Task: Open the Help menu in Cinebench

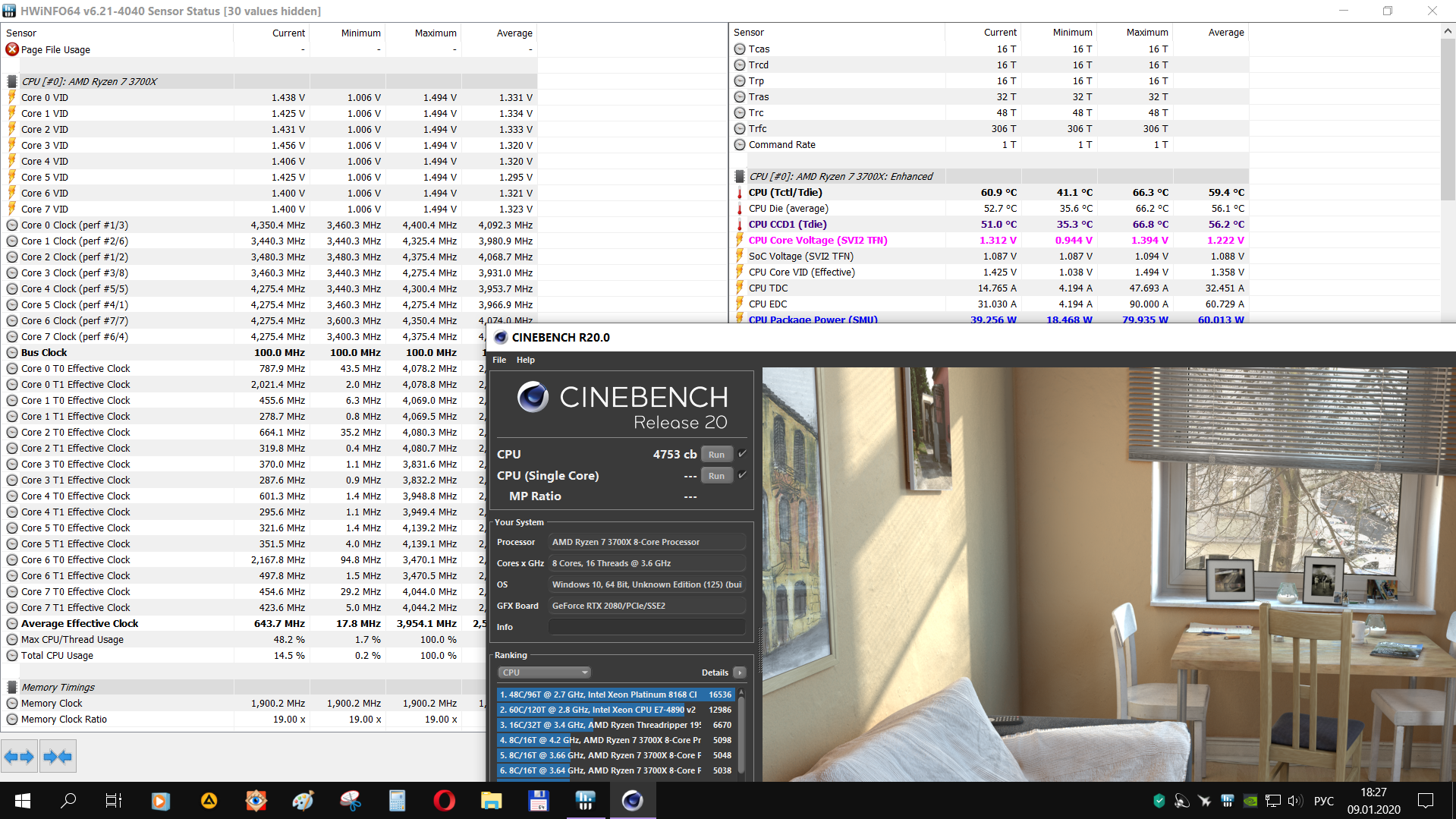Action: point(526,360)
